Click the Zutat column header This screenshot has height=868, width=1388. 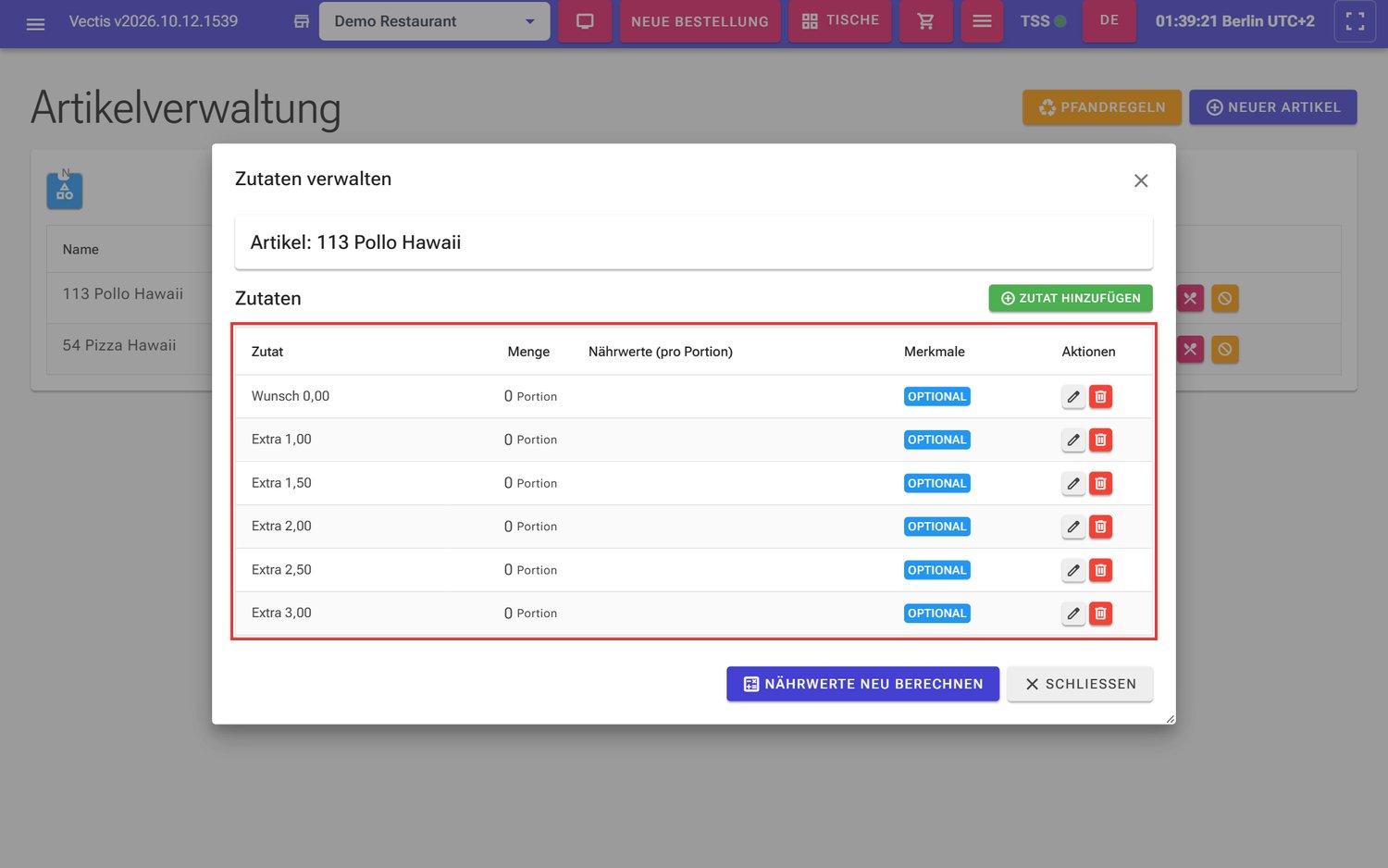click(x=267, y=352)
